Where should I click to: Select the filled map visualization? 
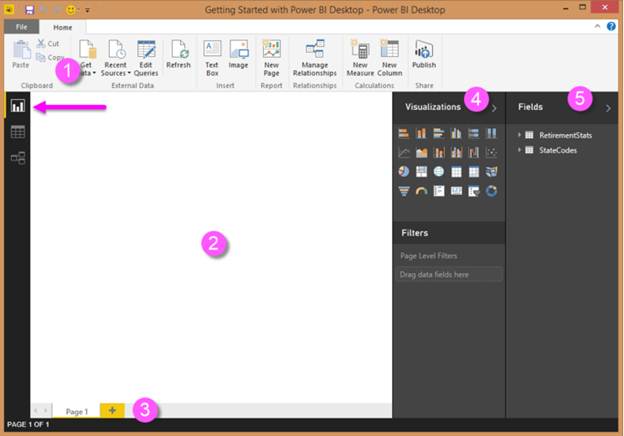[x=491, y=171]
